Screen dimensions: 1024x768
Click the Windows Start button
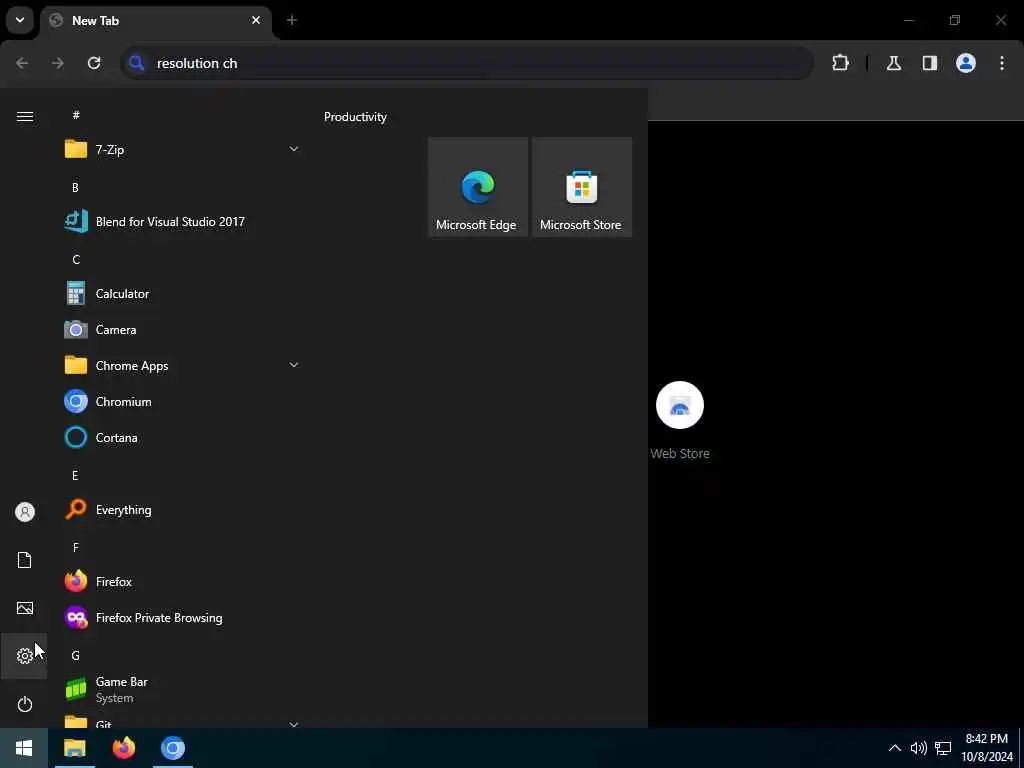coord(24,748)
